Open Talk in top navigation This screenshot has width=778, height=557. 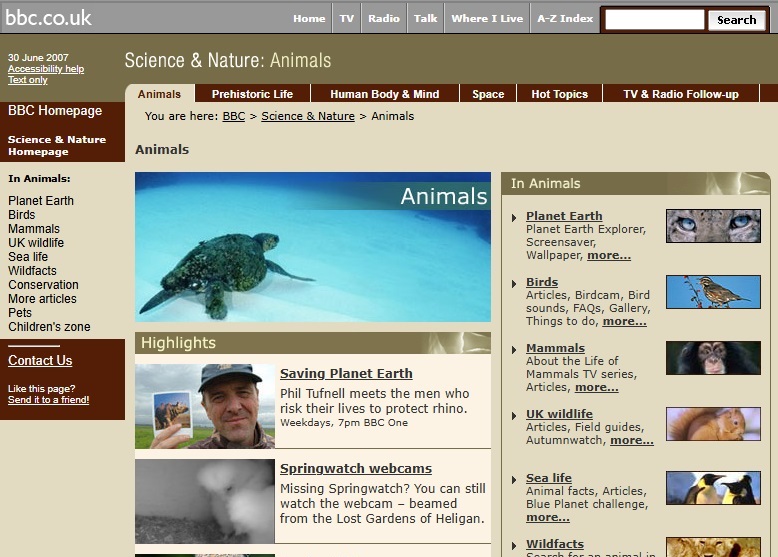coord(425,18)
